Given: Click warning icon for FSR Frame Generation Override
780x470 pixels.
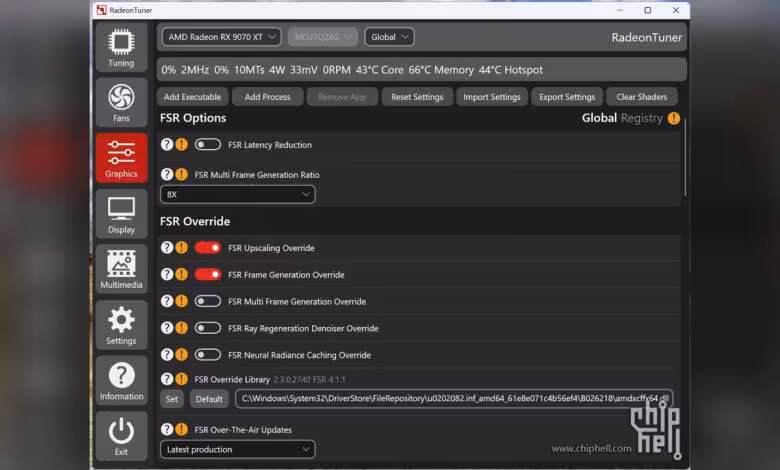Looking at the screenshot, I should pyautogui.click(x=182, y=274).
